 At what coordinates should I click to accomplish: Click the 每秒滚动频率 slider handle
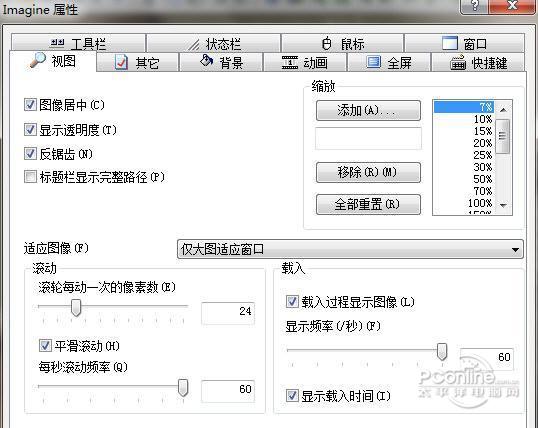pyautogui.click(x=183, y=388)
